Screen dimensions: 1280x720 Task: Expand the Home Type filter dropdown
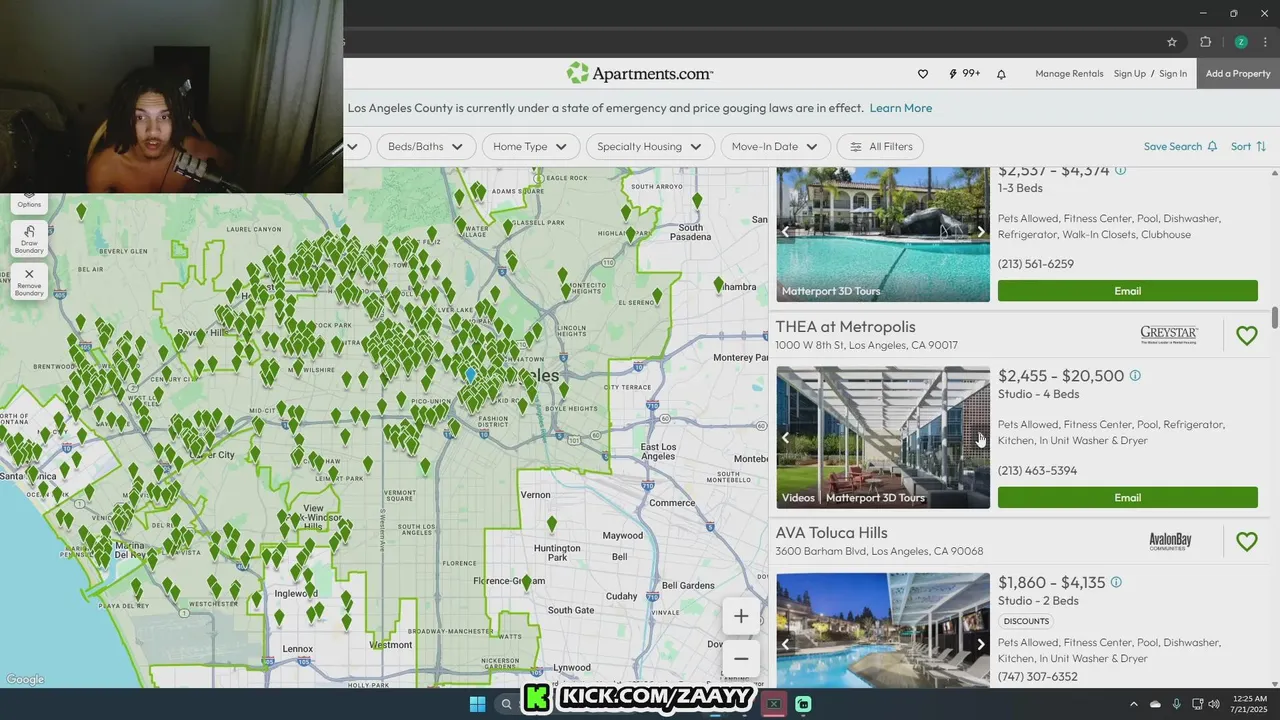[530, 146]
